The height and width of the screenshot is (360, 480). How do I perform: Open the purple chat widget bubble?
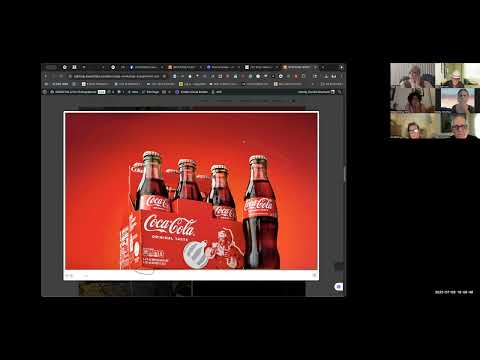pyautogui.click(x=338, y=287)
